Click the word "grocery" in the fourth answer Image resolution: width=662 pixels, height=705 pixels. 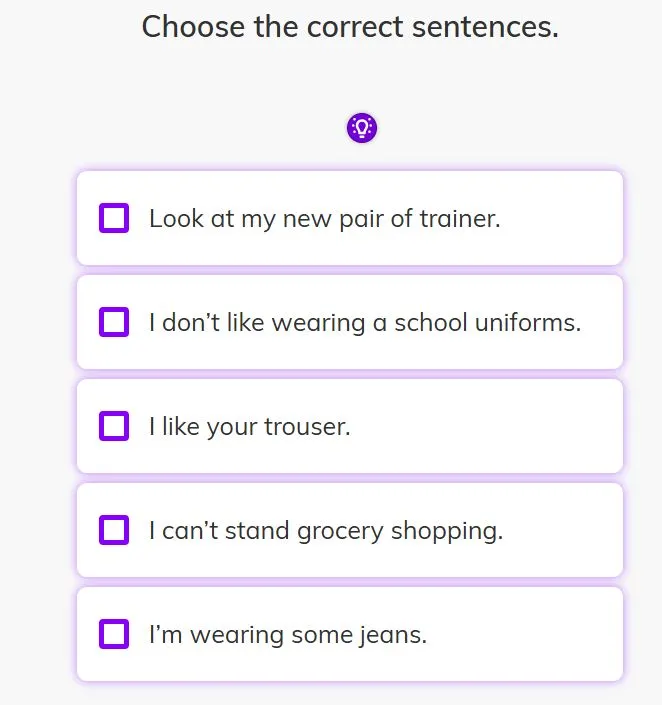pyautogui.click(x=340, y=531)
